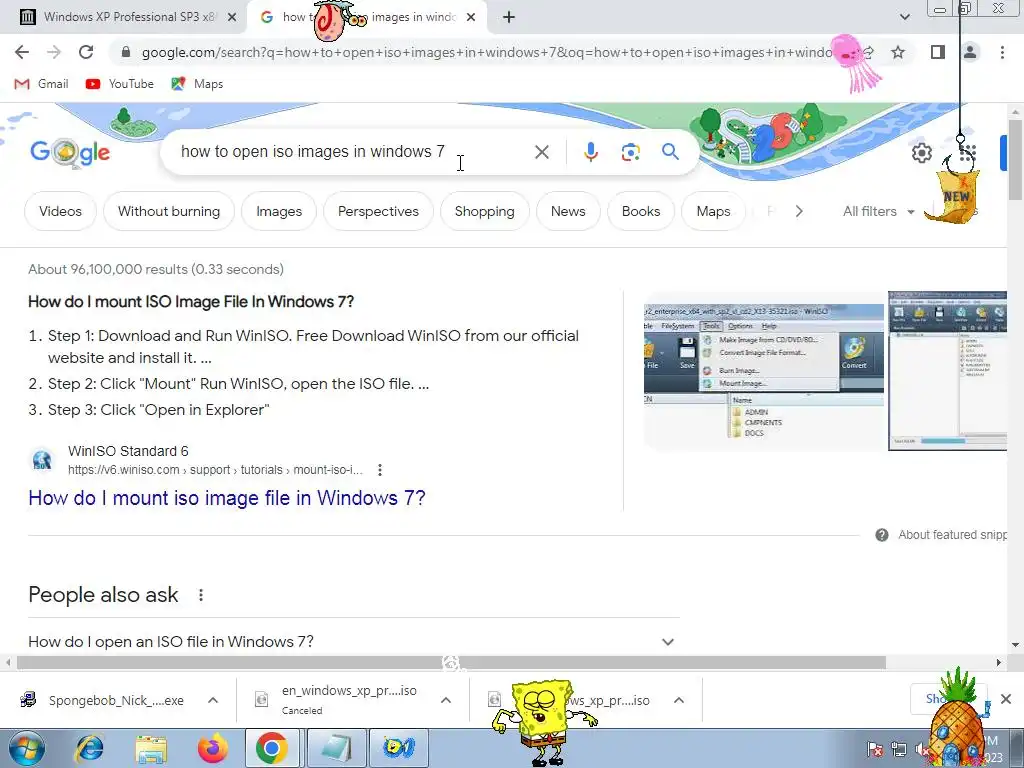1024x768 pixels.
Task: Open WinISO result three-dot options
Action: point(379,470)
